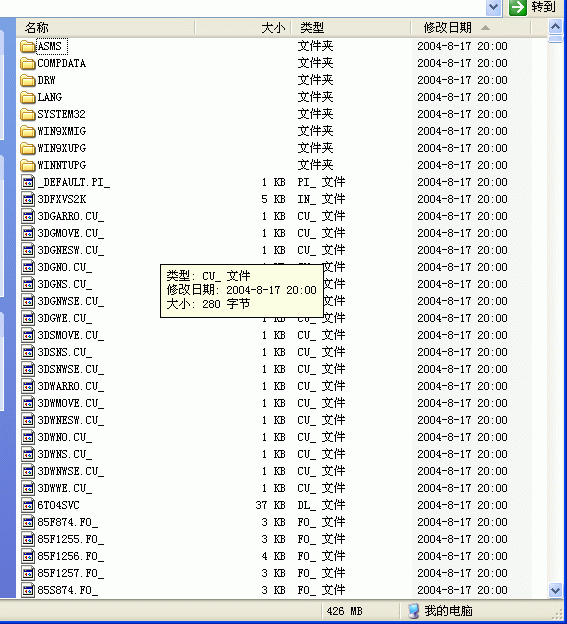Click the WINNTUPG folder icon

27,165
